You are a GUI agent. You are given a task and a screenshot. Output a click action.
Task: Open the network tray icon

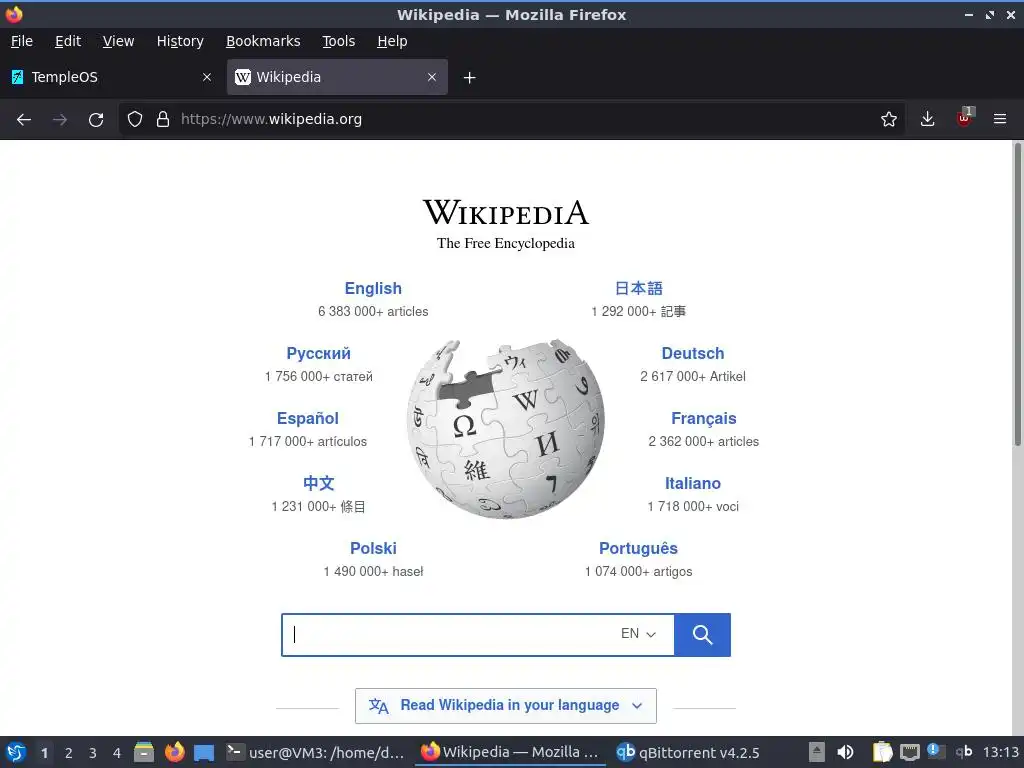909,752
